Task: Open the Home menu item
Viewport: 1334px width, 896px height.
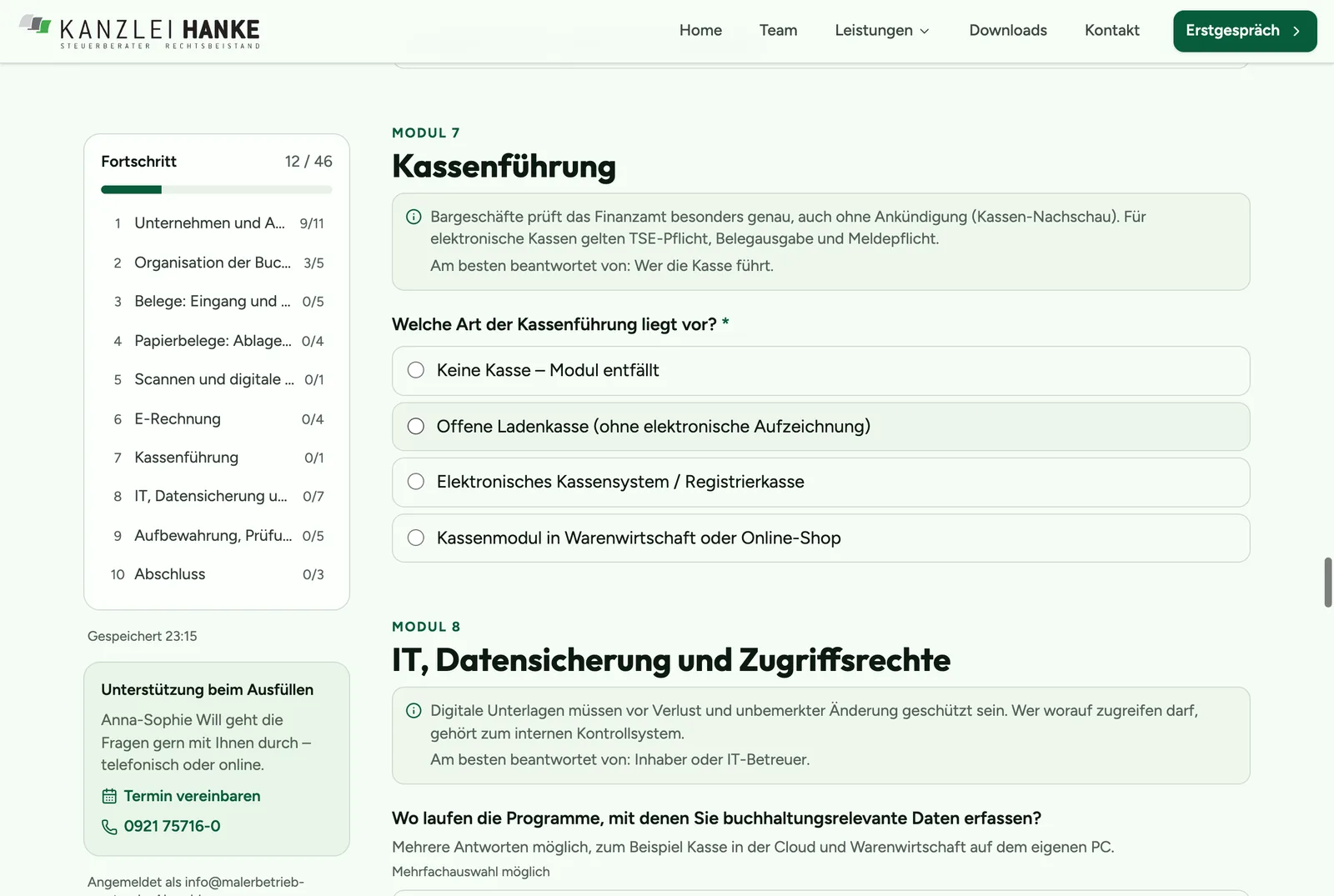Action: pyautogui.click(x=700, y=30)
